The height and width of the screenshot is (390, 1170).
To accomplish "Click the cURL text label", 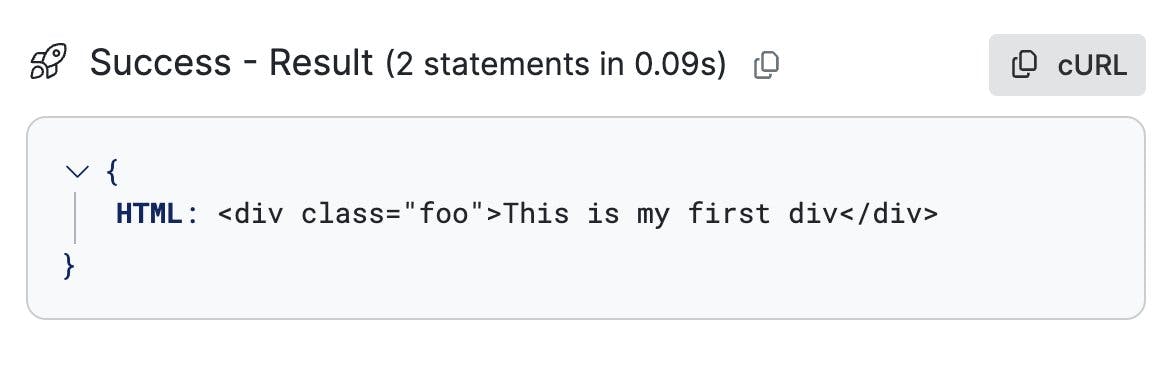I will click(1092, 66).
